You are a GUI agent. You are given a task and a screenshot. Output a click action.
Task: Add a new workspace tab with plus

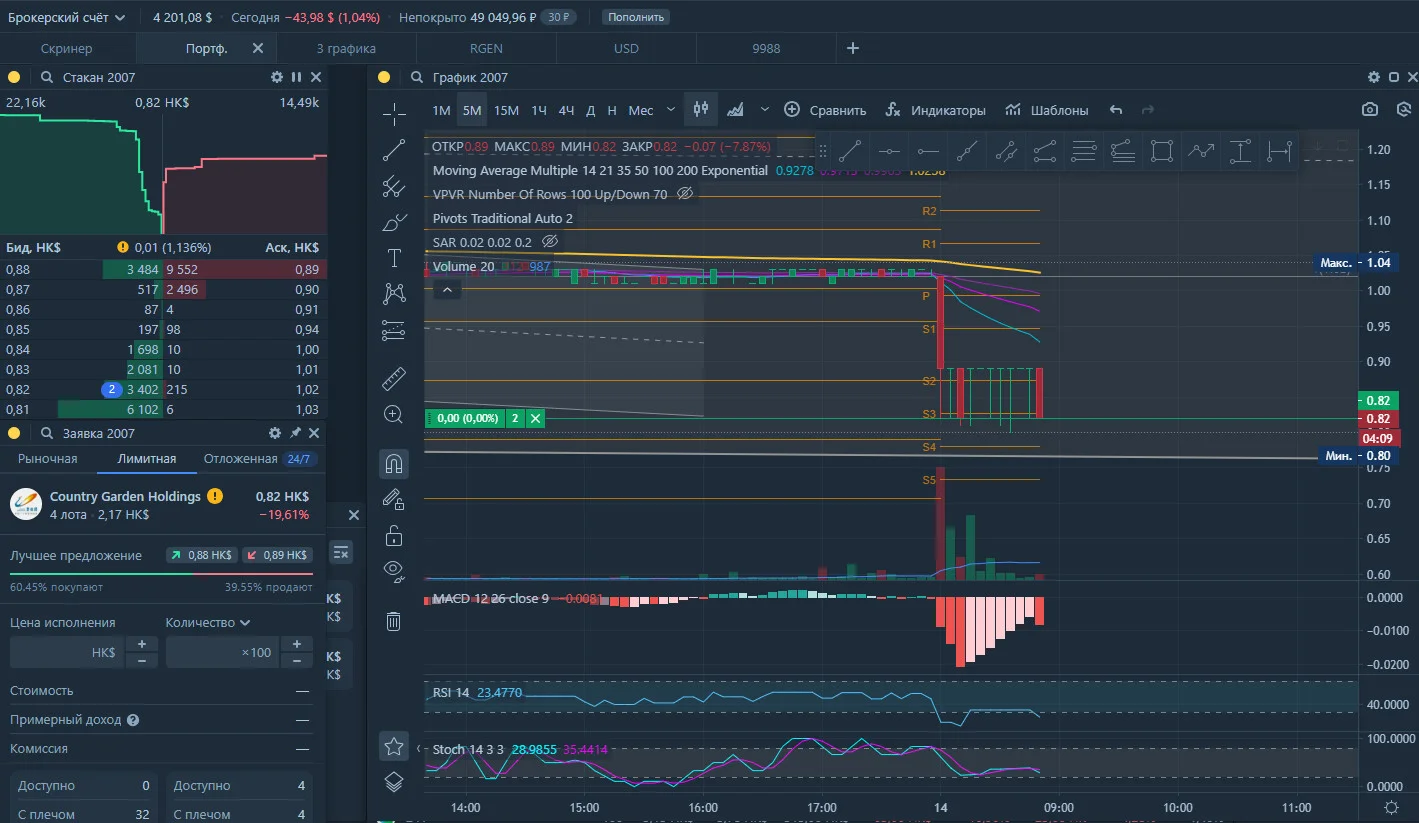tap(853, 48)
